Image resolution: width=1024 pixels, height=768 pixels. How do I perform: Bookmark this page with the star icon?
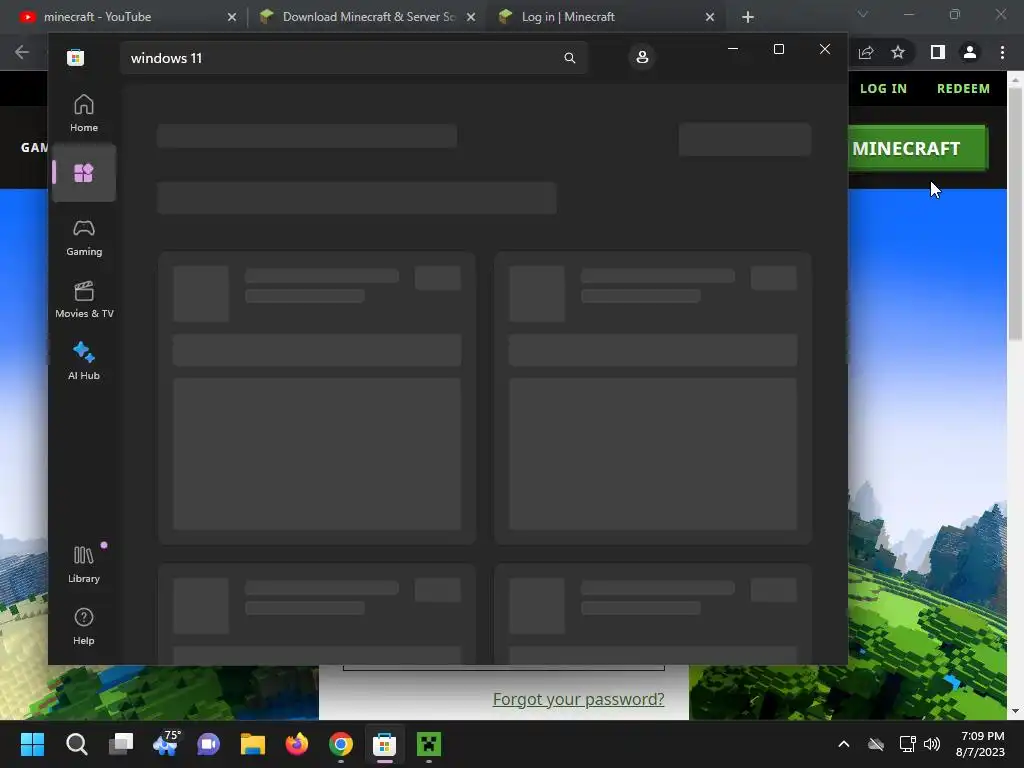click(x=898, y=52)
